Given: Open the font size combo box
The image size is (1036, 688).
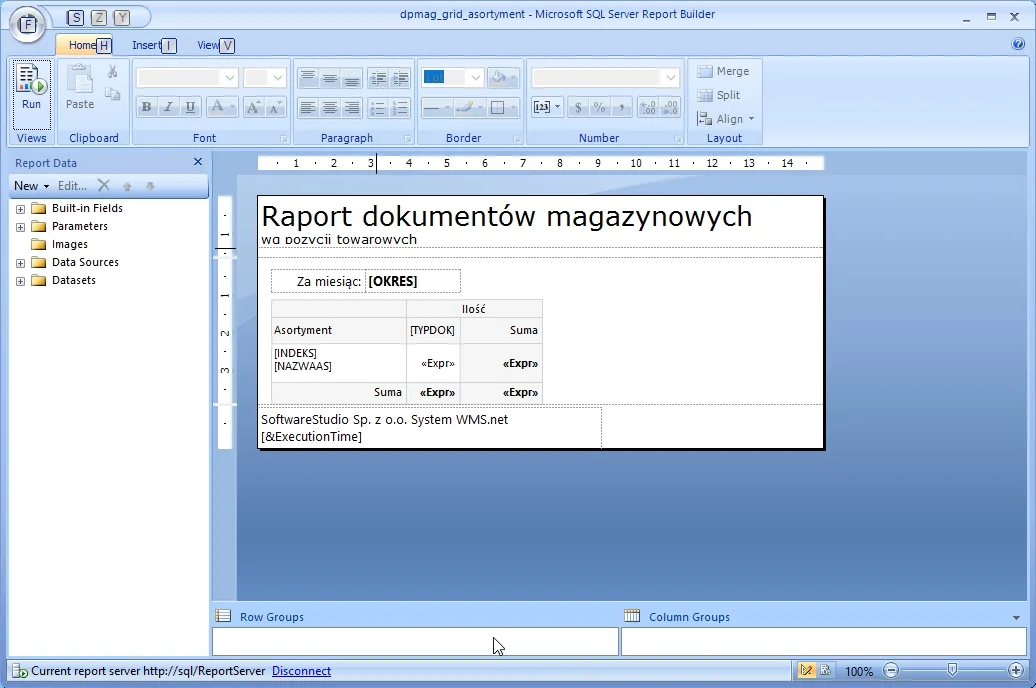Looking at the screenshot, I should pyautogui.click(x=264, y=77).
